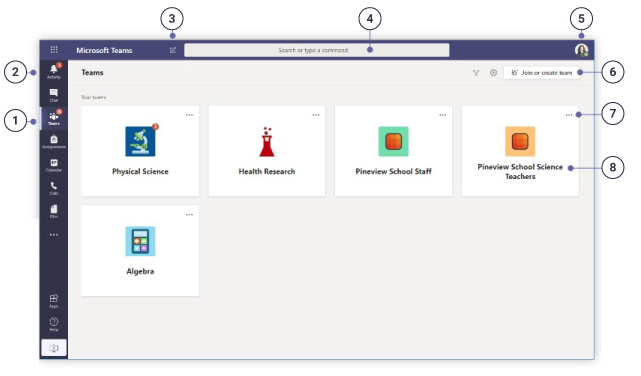Open the Apps store icon

pyautogui.click(x=54, y=301)
